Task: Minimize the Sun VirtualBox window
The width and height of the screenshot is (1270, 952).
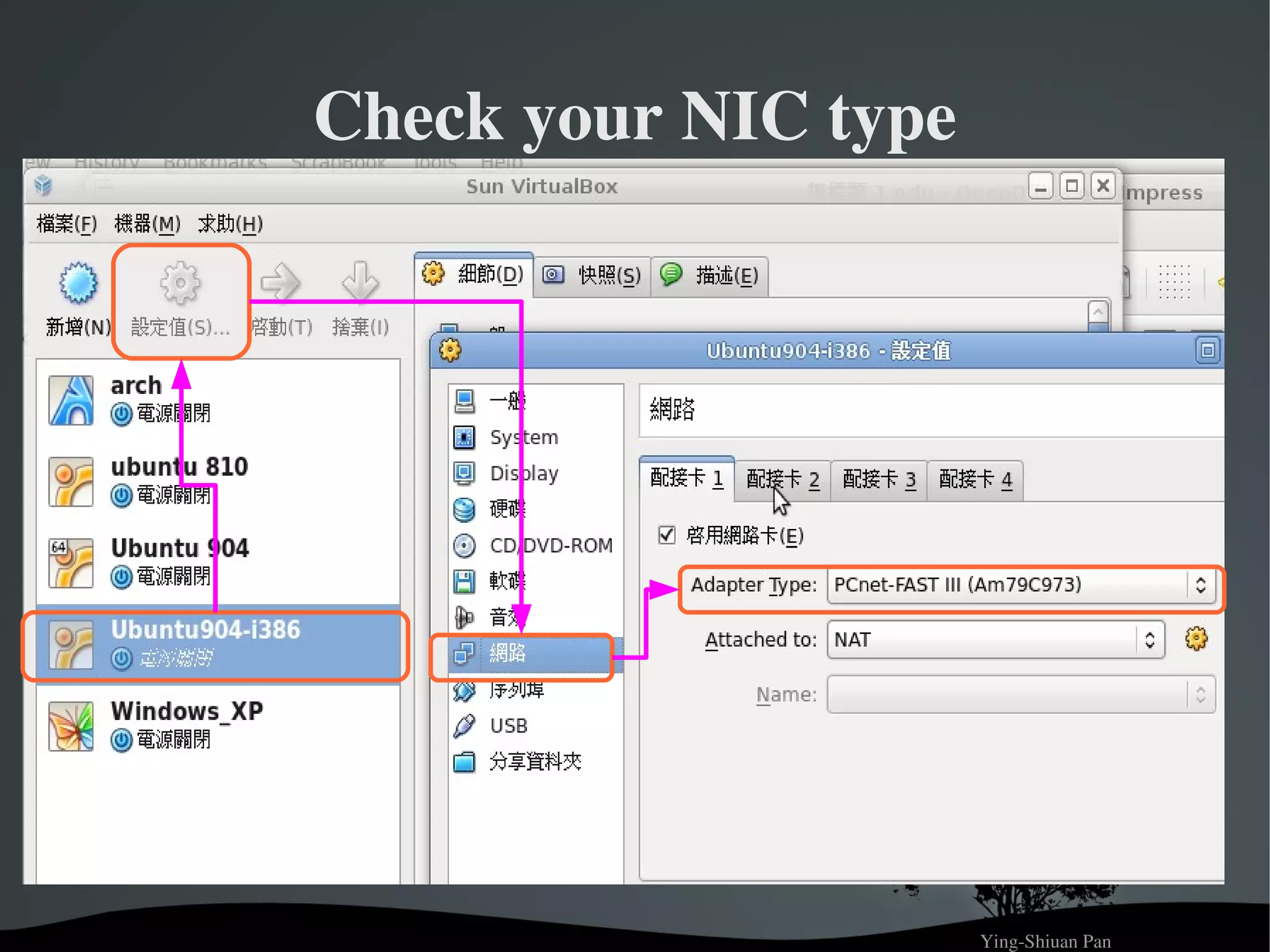Action: (x=1041, y=186)
